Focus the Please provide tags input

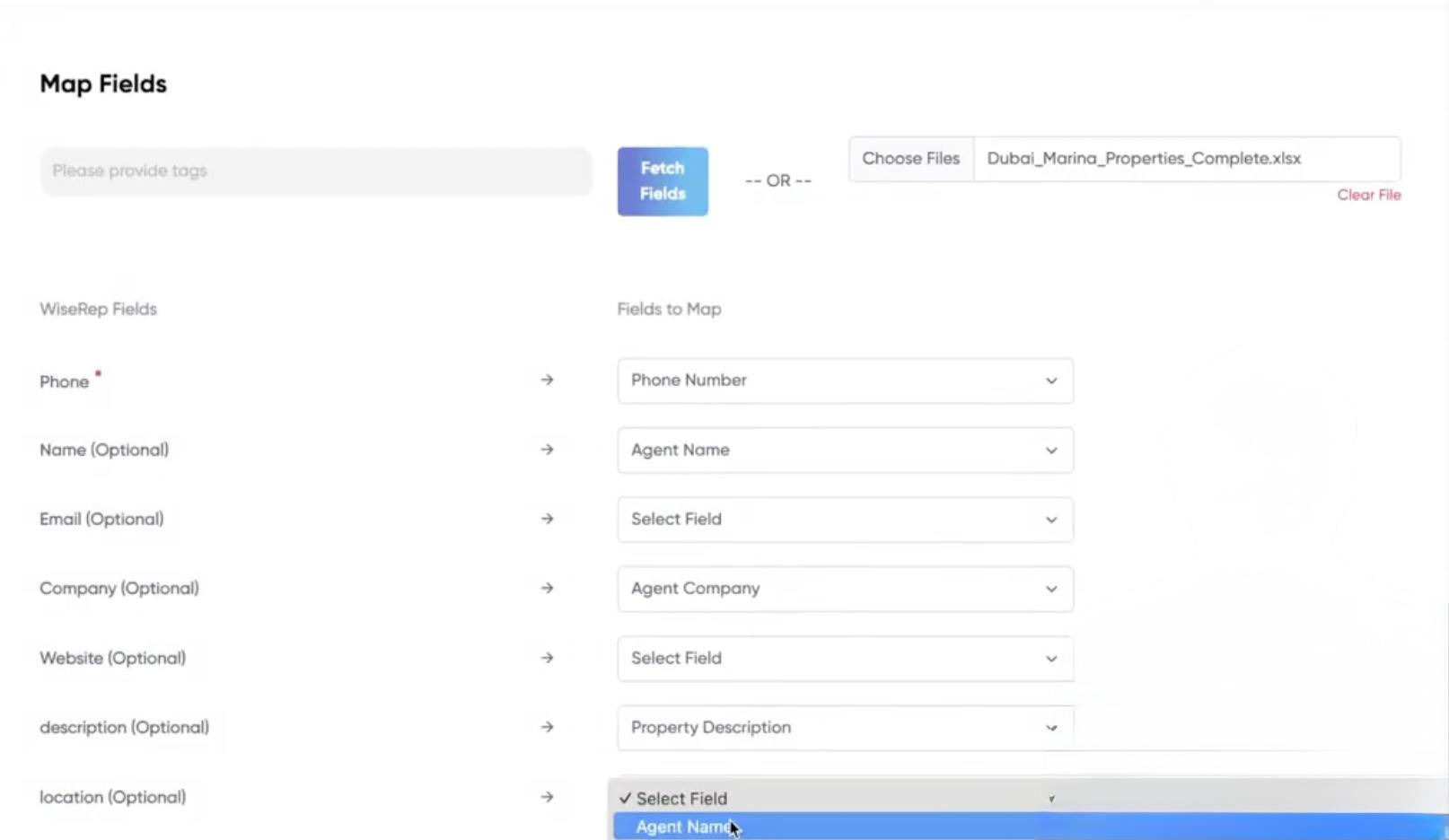(x=315, y=171)
